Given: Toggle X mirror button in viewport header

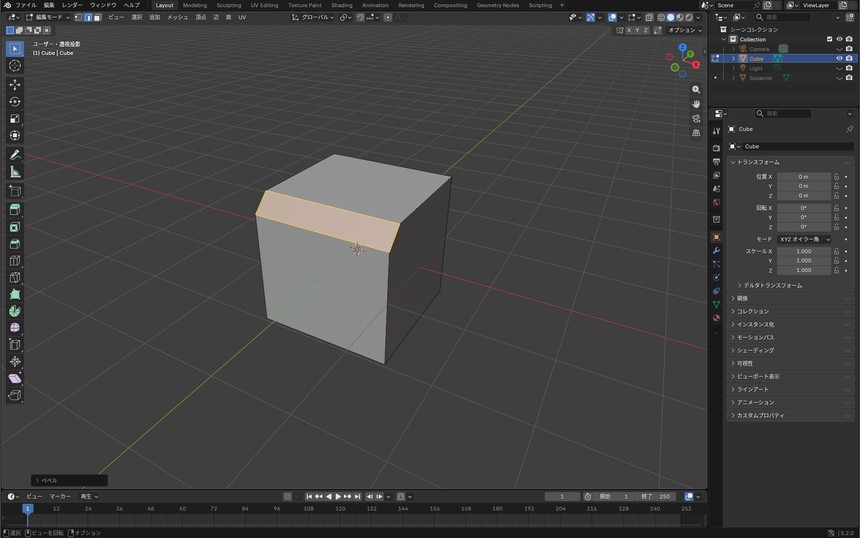Looking at the screenshot, I should 629,30.
